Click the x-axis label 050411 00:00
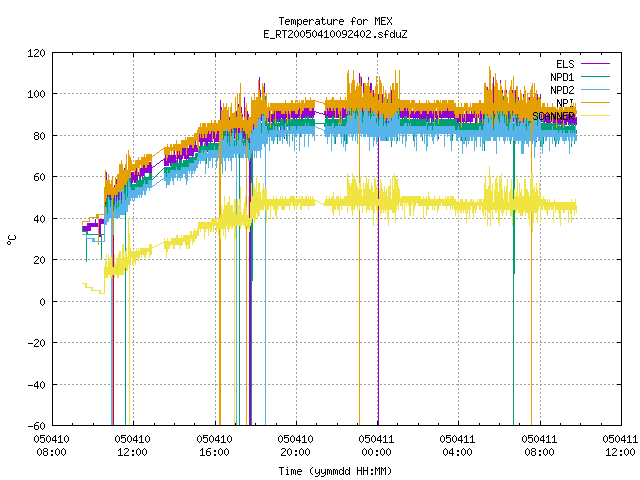 376,446
